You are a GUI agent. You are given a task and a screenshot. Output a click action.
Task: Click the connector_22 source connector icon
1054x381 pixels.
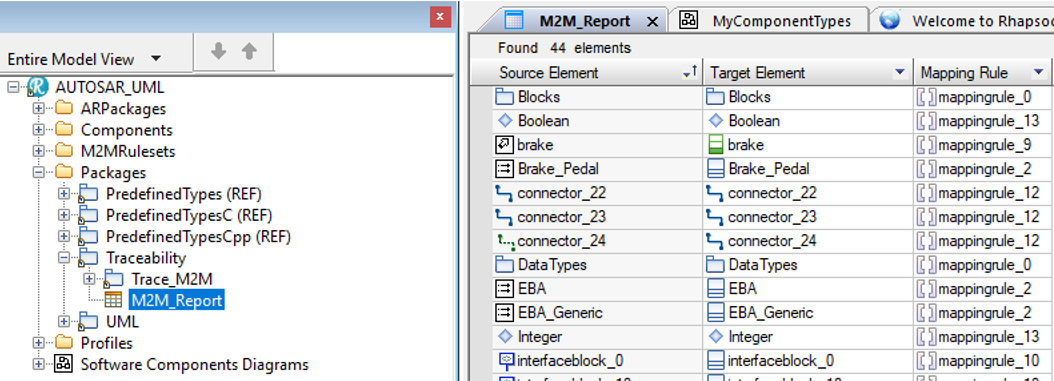(504, 194)
